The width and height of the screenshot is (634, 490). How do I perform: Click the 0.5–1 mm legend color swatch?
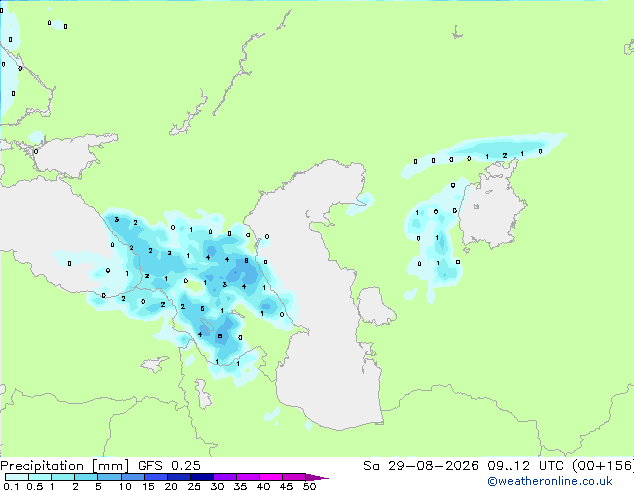40,477
